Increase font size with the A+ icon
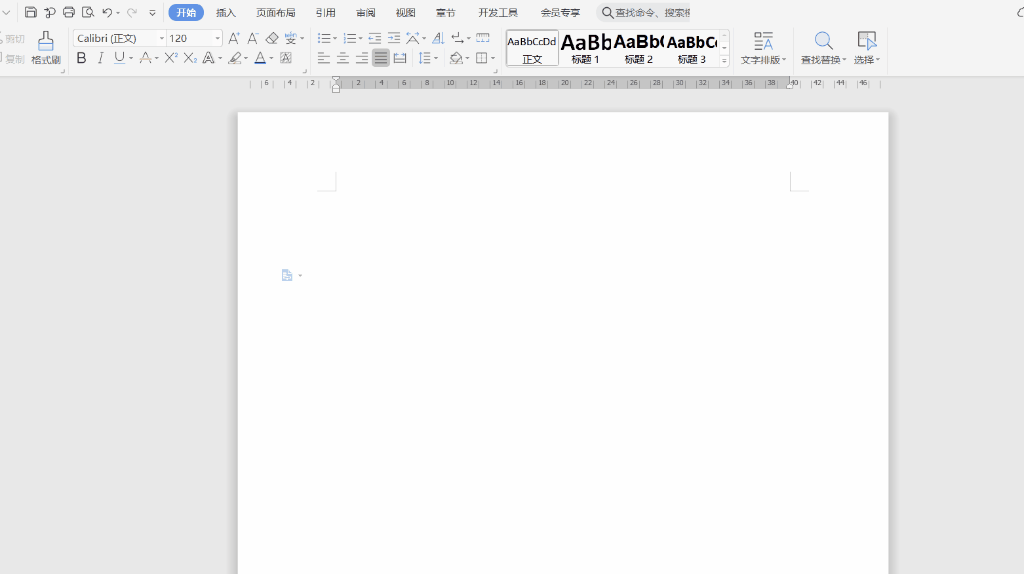Image resolution: width=1024 pixels, height=574 pixels. tap(234, 38)
